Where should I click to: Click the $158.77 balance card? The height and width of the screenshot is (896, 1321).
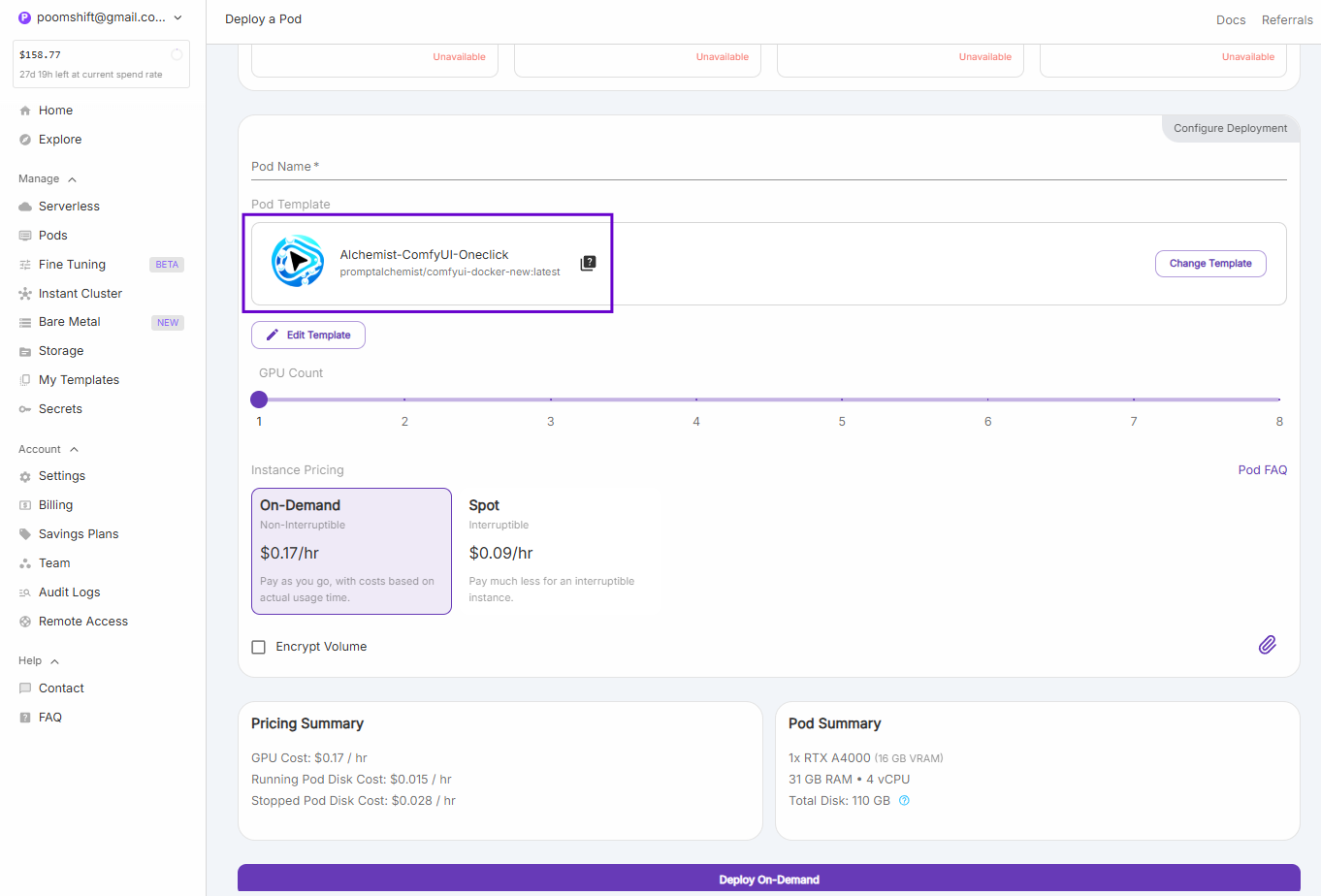click(x=101, y=64)
